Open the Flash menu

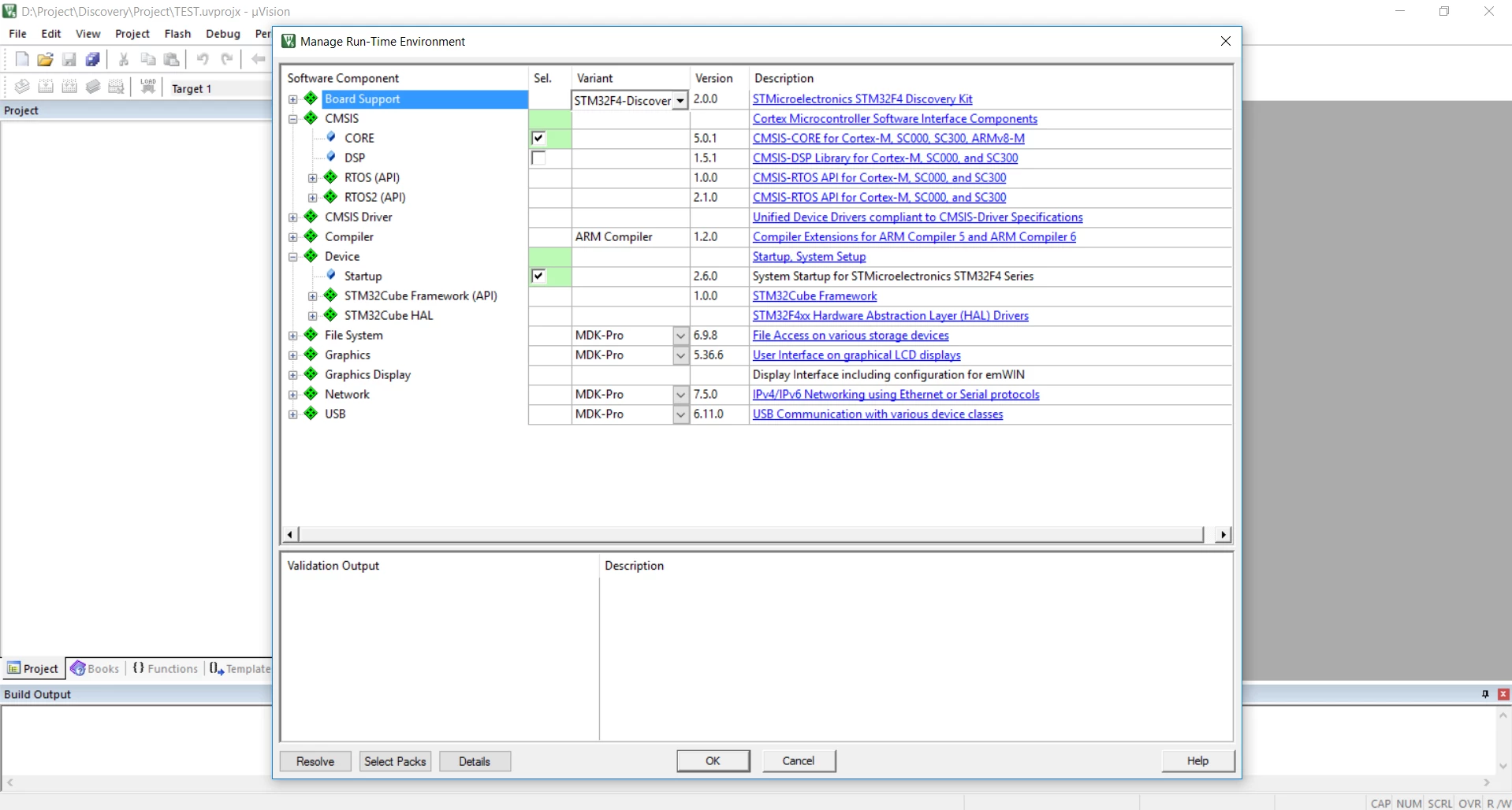(x=177, y=34)
